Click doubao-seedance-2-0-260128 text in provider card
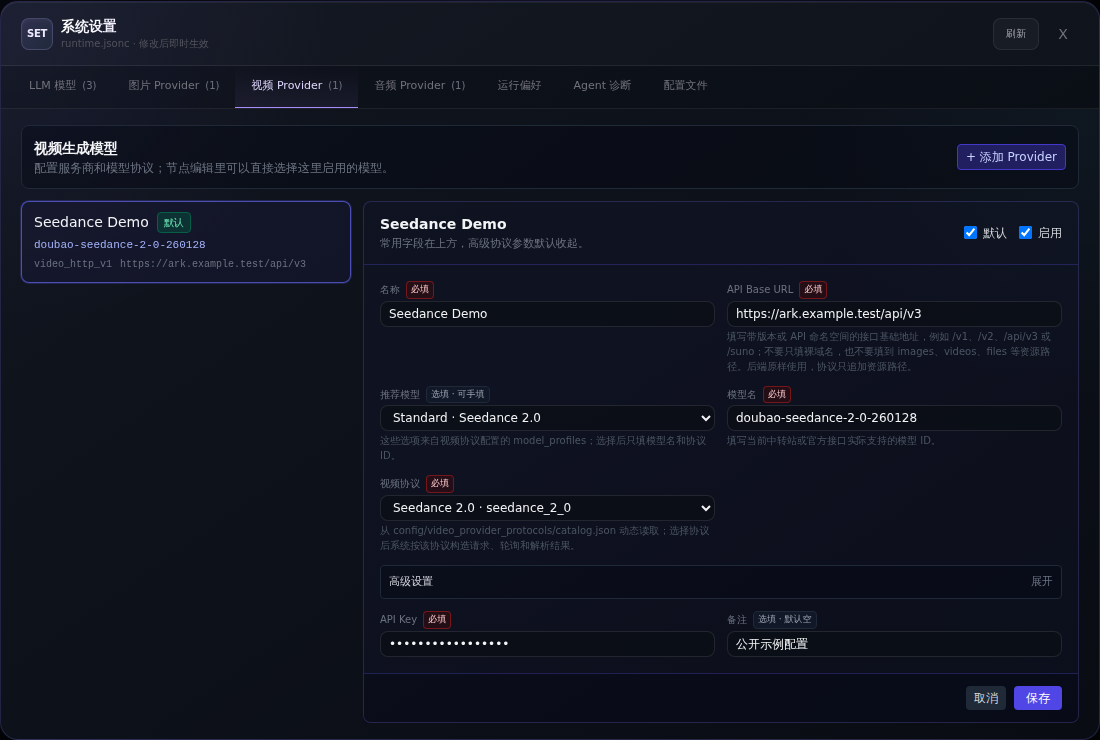The image size is (1100, 740). [x=120, y=245]
